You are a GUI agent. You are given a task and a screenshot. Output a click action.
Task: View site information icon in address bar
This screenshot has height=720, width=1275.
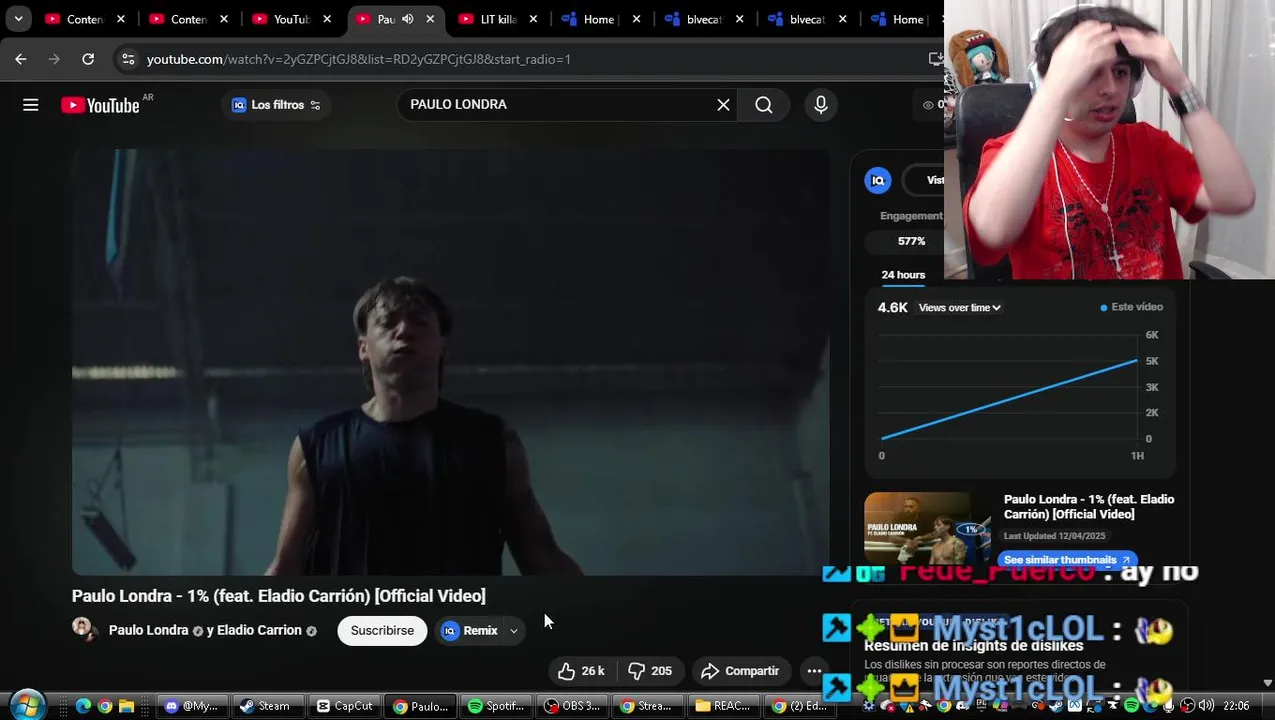128,59
